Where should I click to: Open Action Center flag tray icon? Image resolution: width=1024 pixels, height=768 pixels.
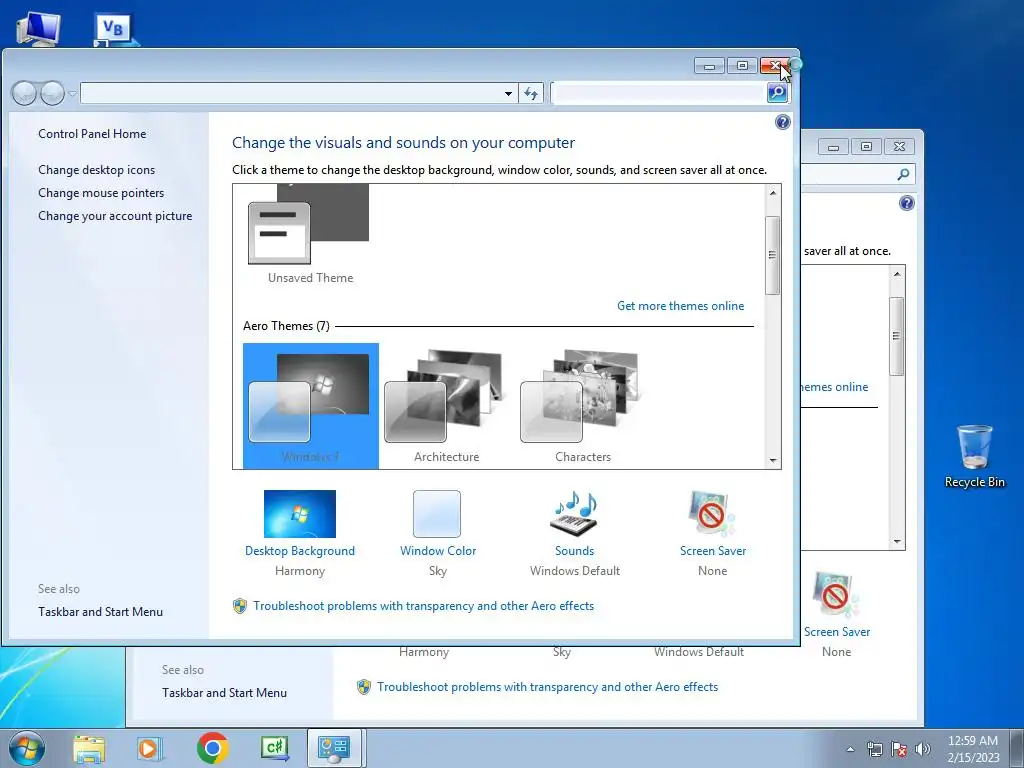point(899,749)
